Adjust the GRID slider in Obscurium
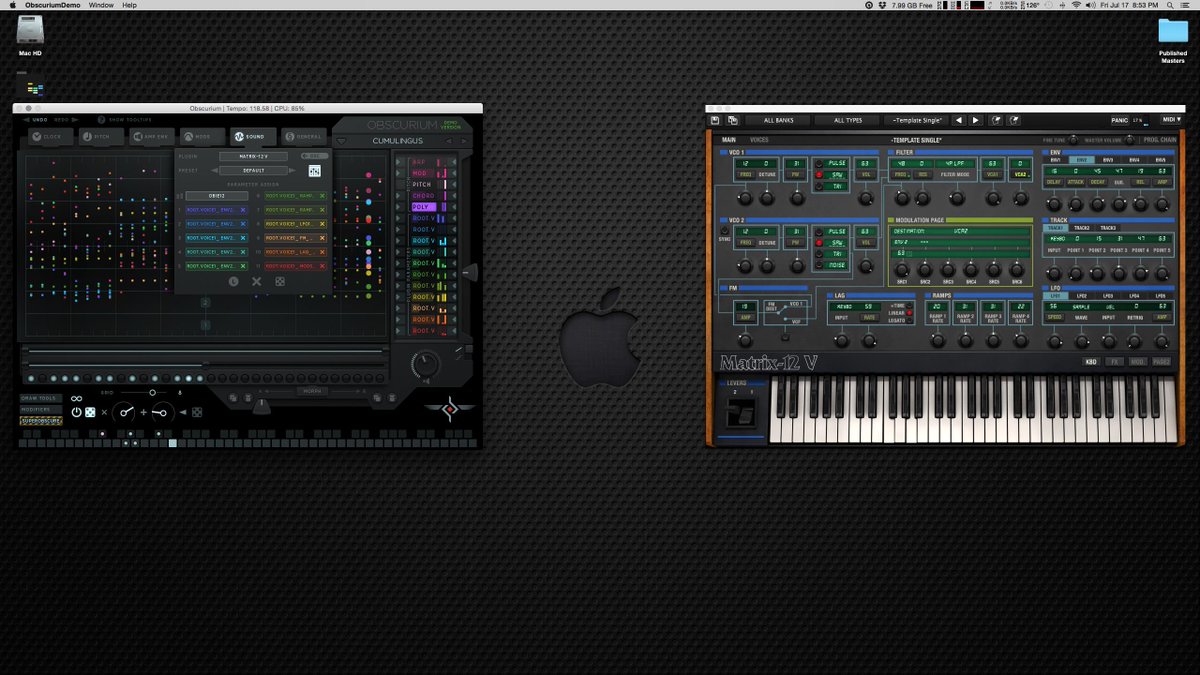Viewport: 1200px width, 675px height. [x=153, y=392]
